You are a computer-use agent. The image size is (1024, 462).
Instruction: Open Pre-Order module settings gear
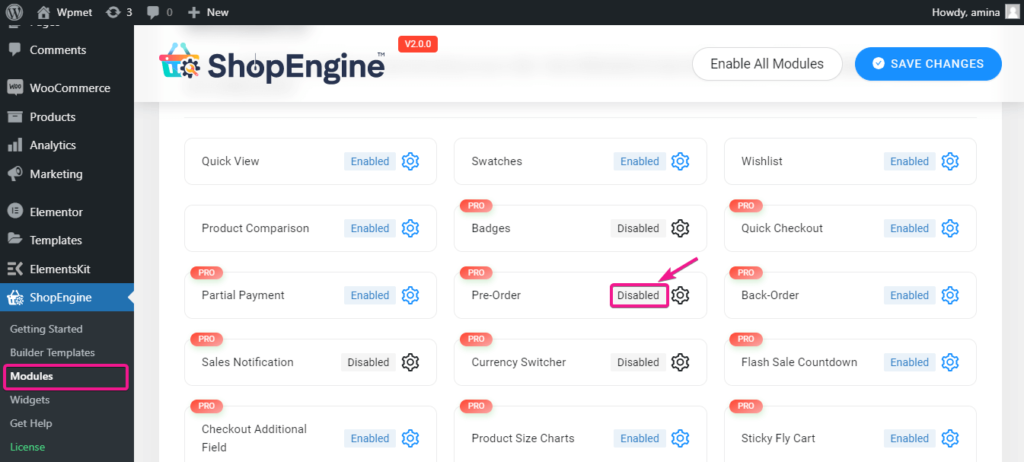(x=680, y=295)
